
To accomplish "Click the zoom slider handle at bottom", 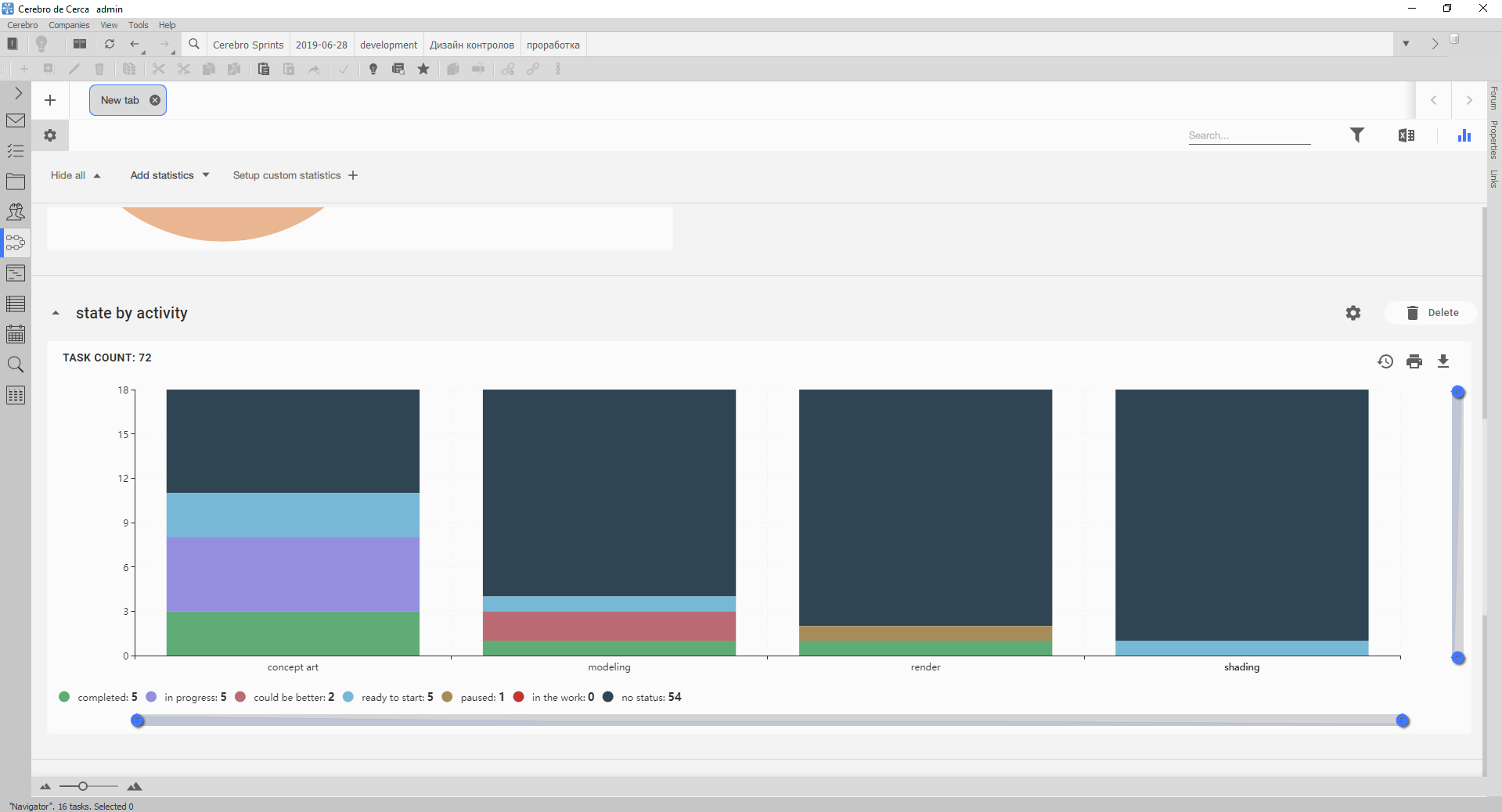I will 83,786.
